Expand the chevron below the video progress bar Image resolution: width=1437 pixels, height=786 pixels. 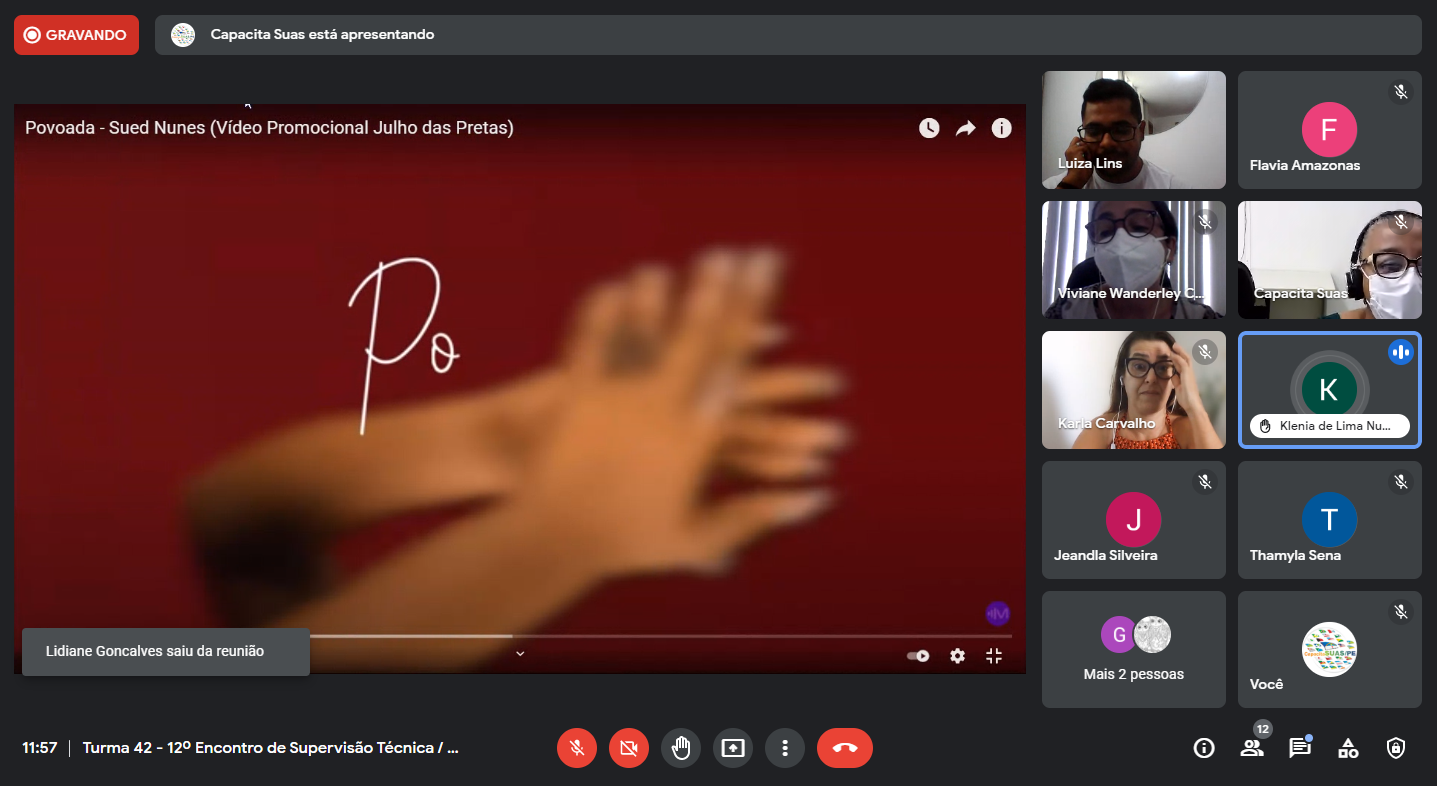click(x=520, y=654)
